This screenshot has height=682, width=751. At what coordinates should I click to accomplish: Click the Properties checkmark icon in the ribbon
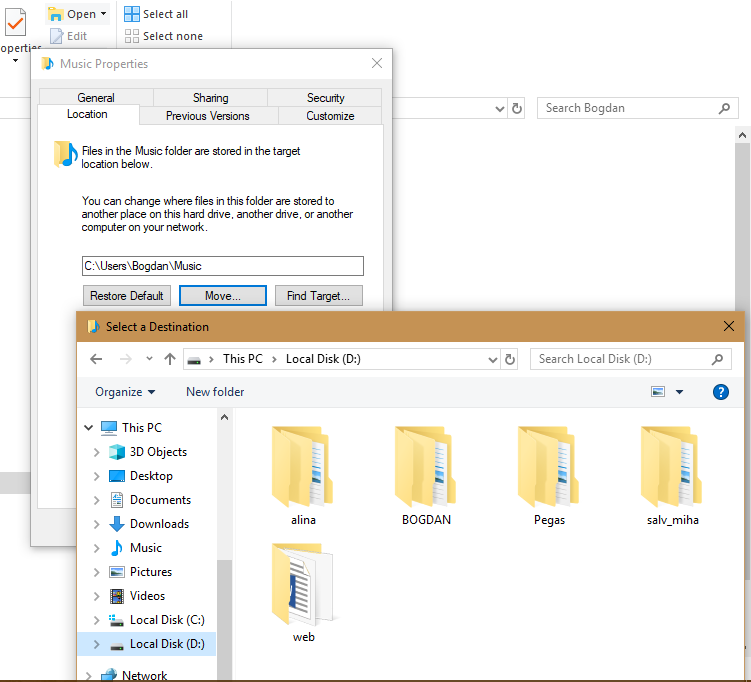click(x=15, y=22)
